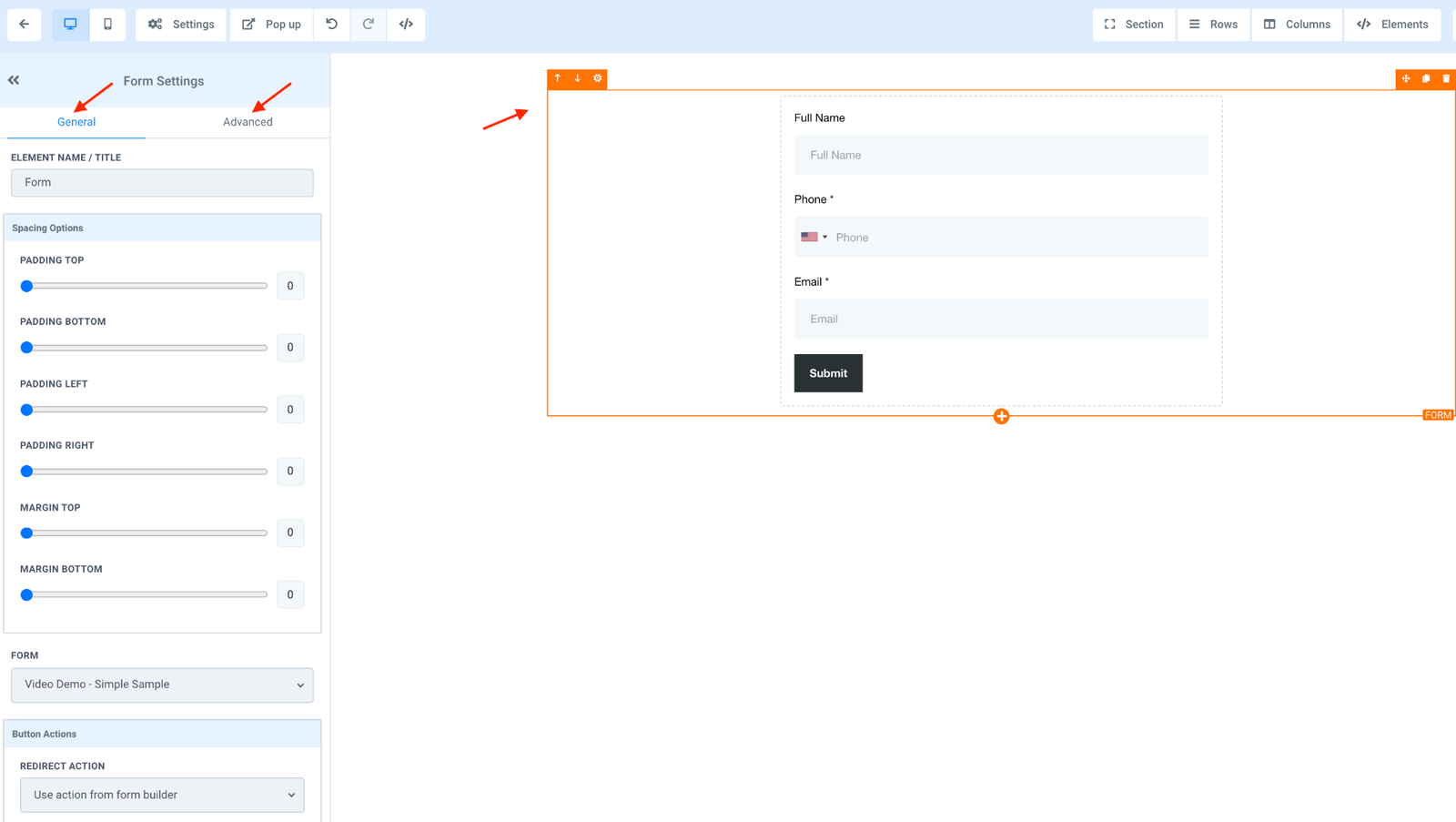Delete the form element with trash icon
The width and height of the screenshot is (1456, 822).
pyautogui.click(x=1446, y=79)
